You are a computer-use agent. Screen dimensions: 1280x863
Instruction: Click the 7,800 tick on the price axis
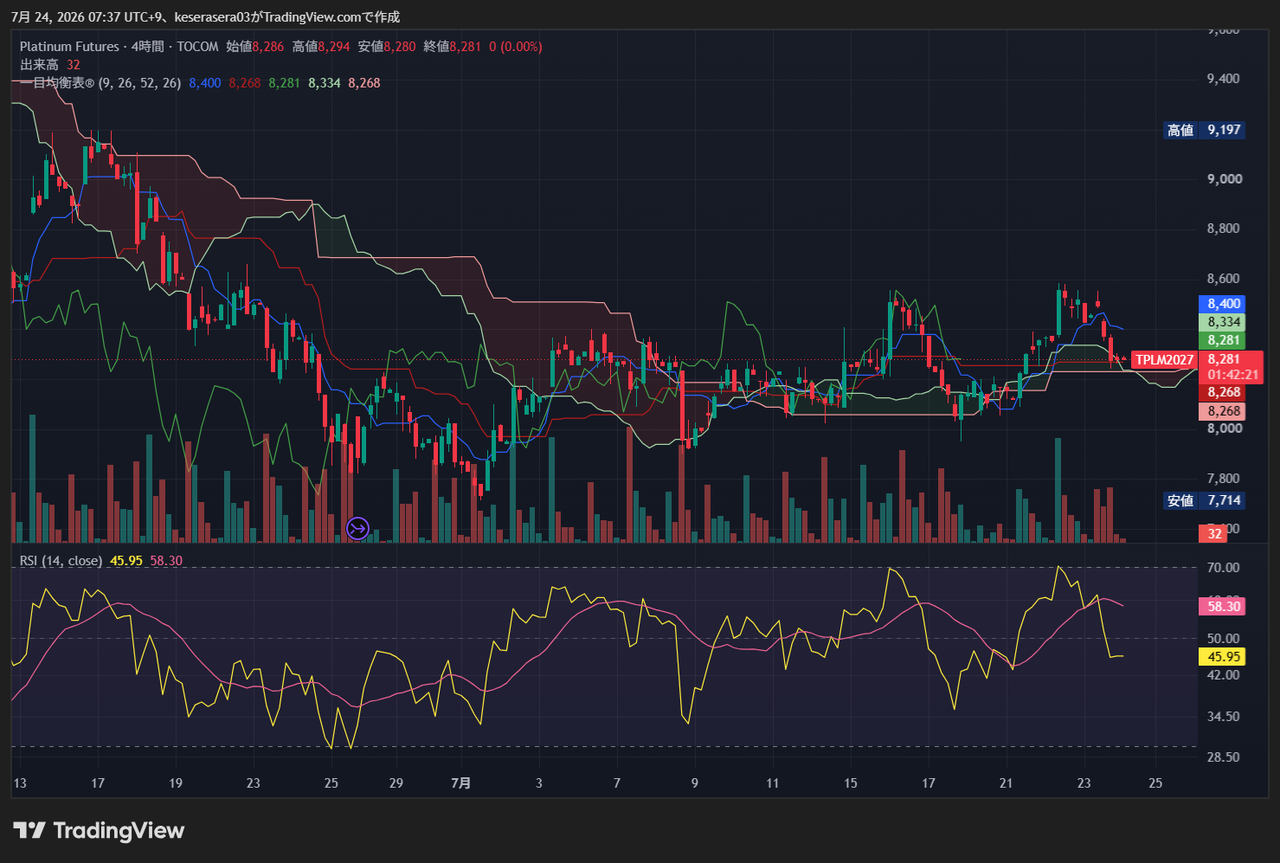1224,479
